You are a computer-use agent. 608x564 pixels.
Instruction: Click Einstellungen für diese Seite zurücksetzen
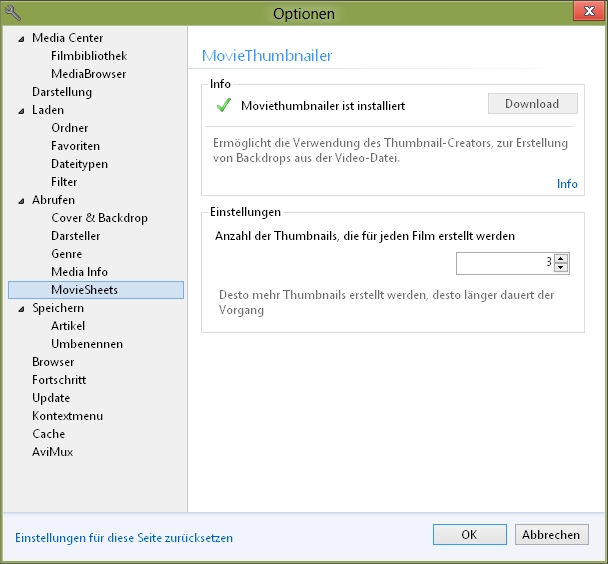tap(124, 538)
